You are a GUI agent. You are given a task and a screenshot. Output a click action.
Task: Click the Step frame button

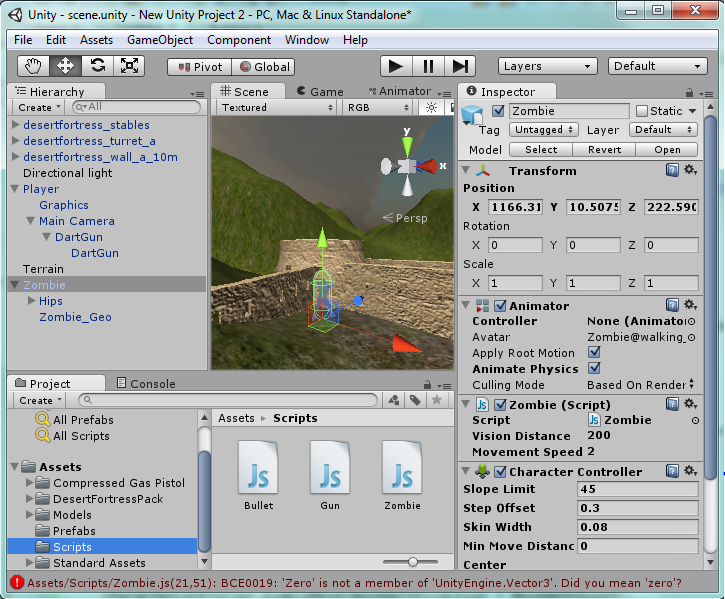460,66
